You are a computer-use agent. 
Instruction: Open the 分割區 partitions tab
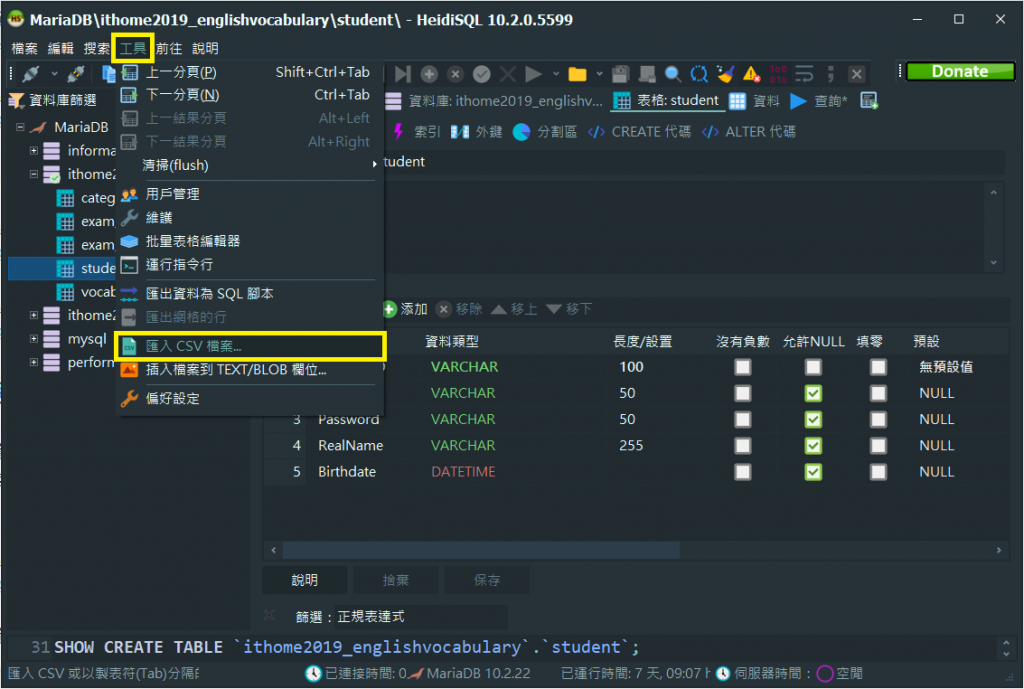click(545, 132)
